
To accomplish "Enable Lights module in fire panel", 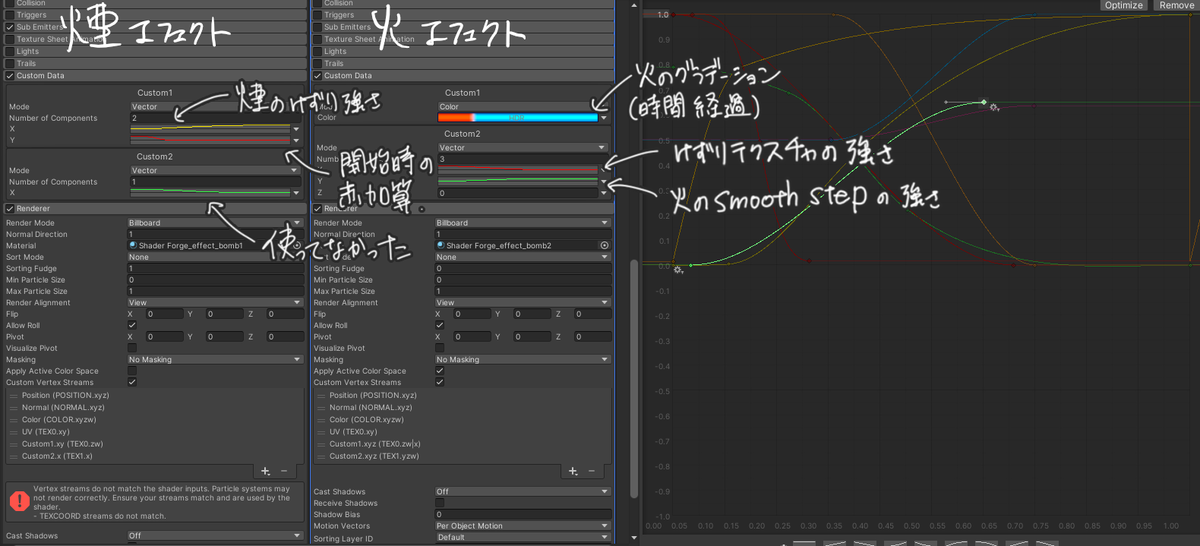I will [x=317, y=51].
